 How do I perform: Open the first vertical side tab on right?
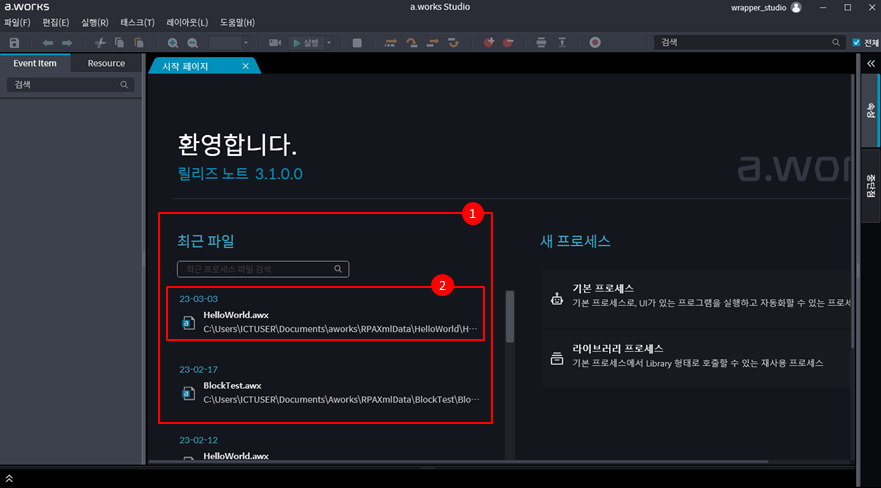click(870, 110)
